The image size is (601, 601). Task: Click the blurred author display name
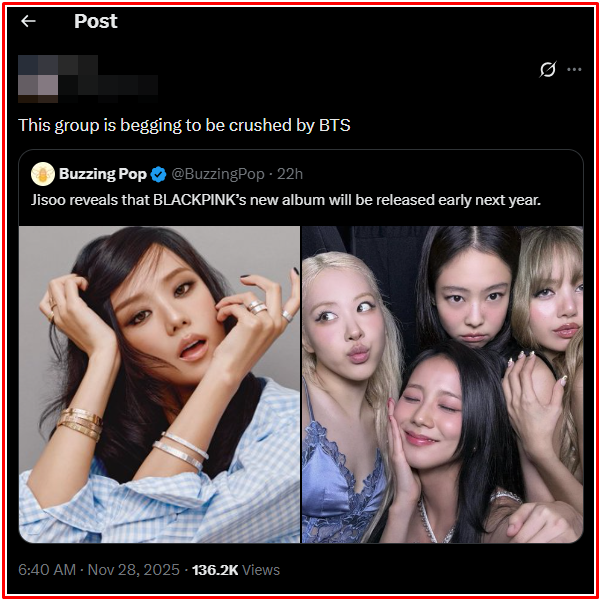[78, 65]
